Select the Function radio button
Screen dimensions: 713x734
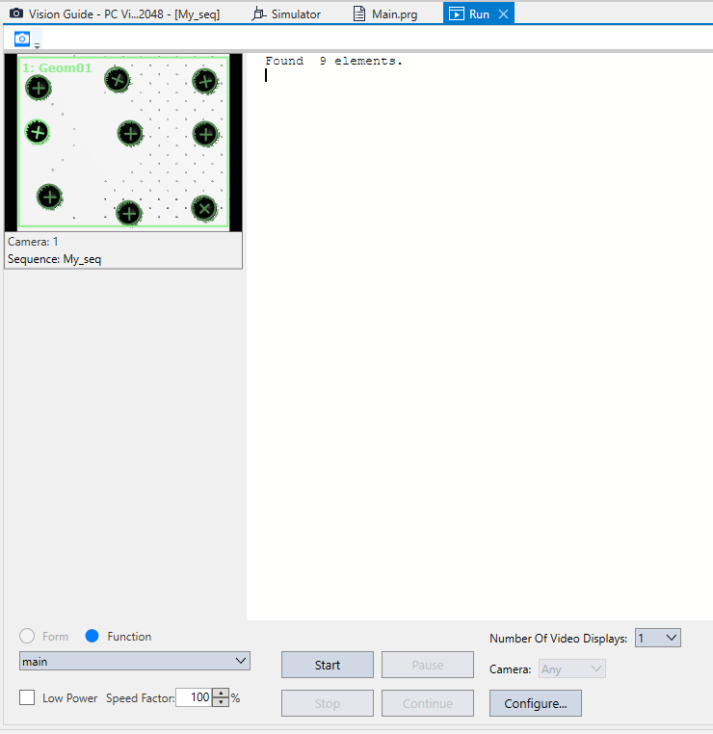click(x=92, y=636)
